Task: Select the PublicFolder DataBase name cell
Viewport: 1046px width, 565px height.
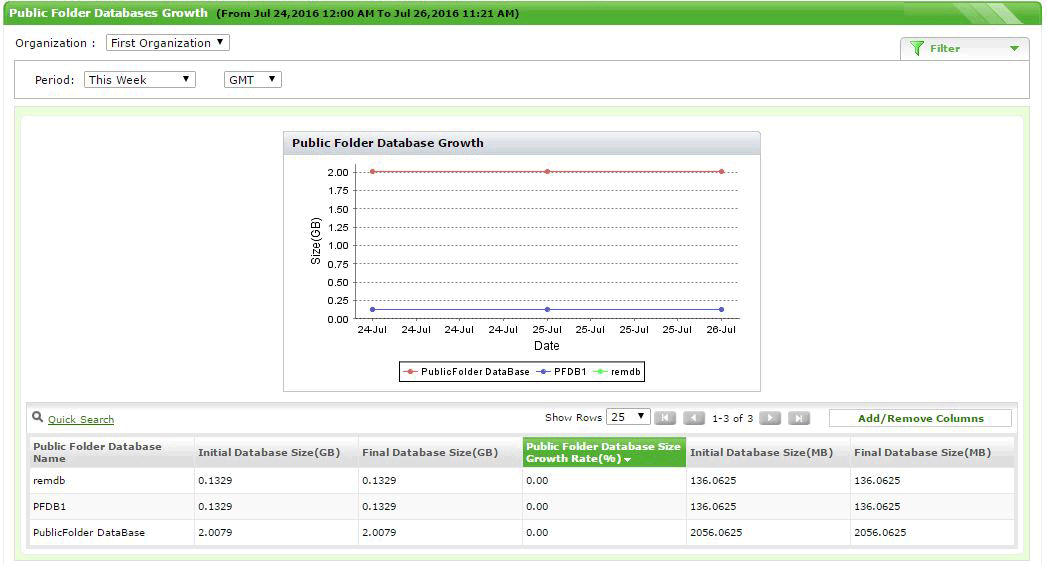Action: click(x=111, y=532)
